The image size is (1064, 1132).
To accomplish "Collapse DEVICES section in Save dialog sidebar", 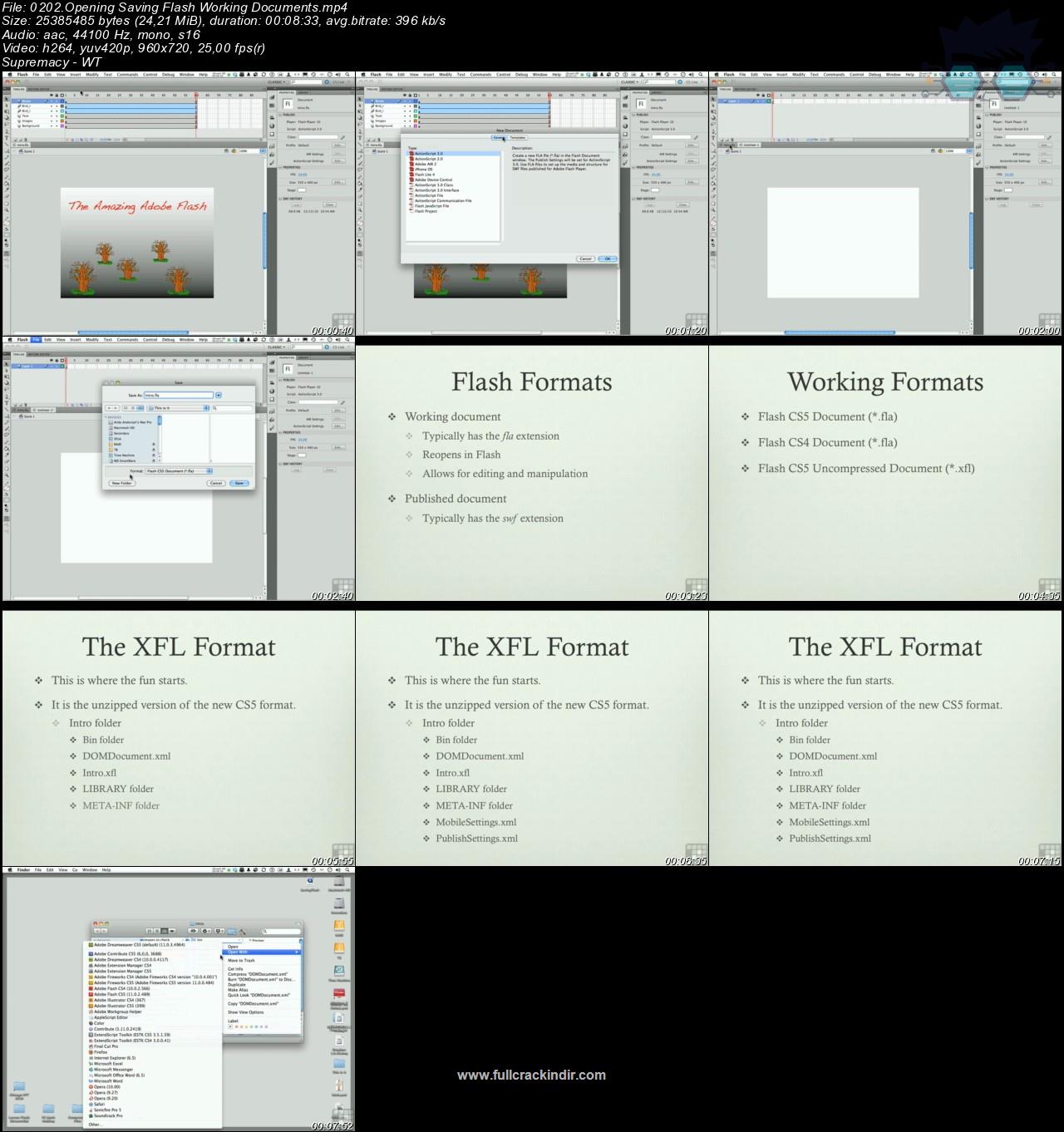I will (x=106, y=417).
